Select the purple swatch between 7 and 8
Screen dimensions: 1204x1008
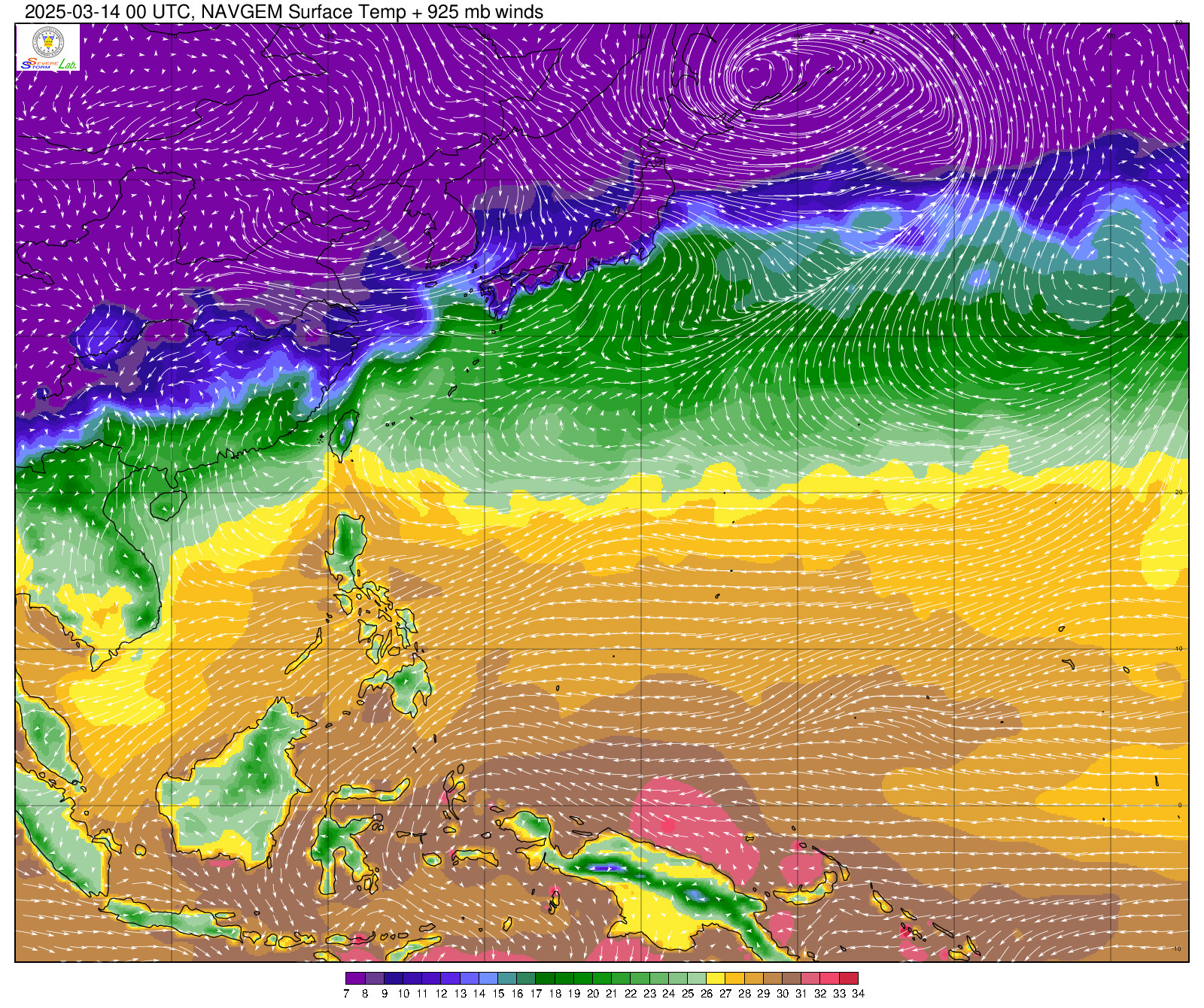click(x=355, y=978)
